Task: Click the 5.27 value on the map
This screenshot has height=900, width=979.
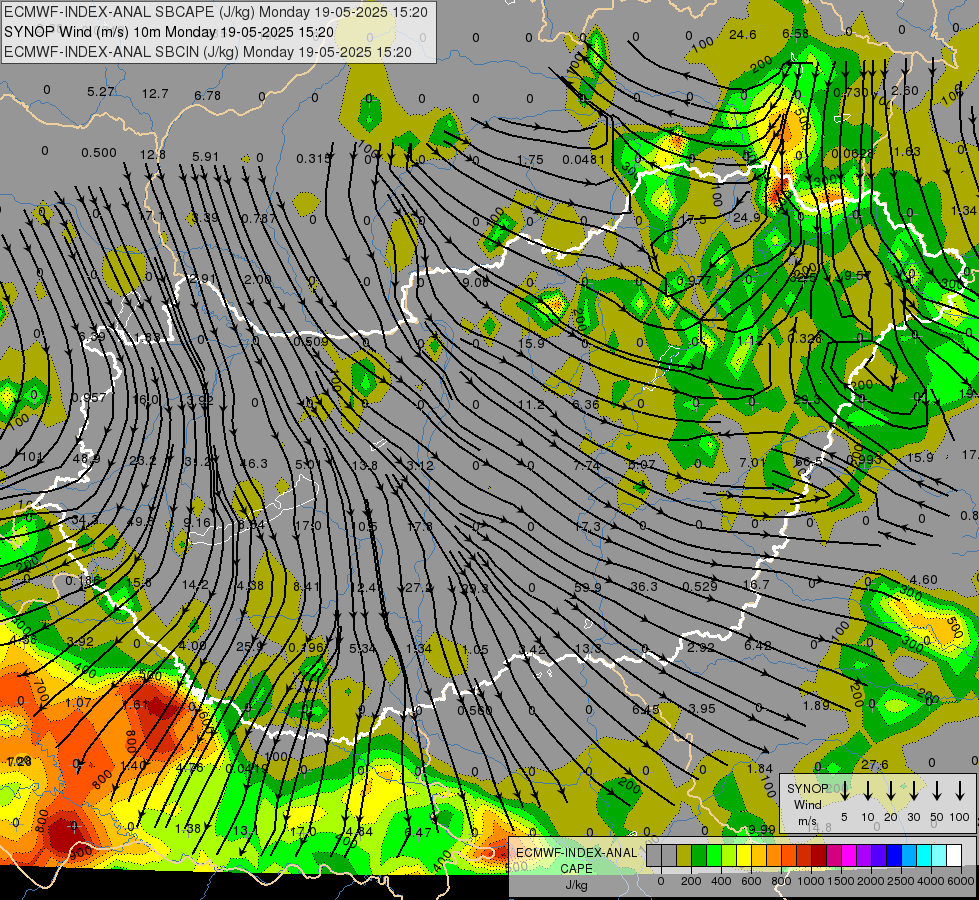Action: click(101, 92)
